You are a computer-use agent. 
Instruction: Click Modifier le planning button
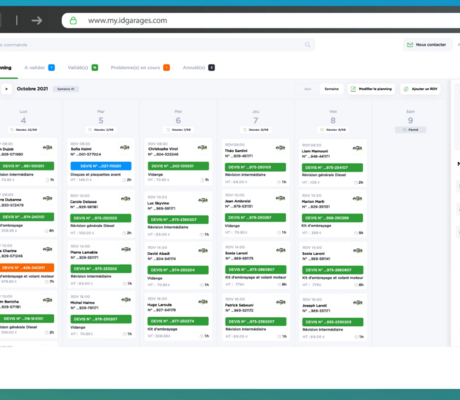(x=371, y=89)
